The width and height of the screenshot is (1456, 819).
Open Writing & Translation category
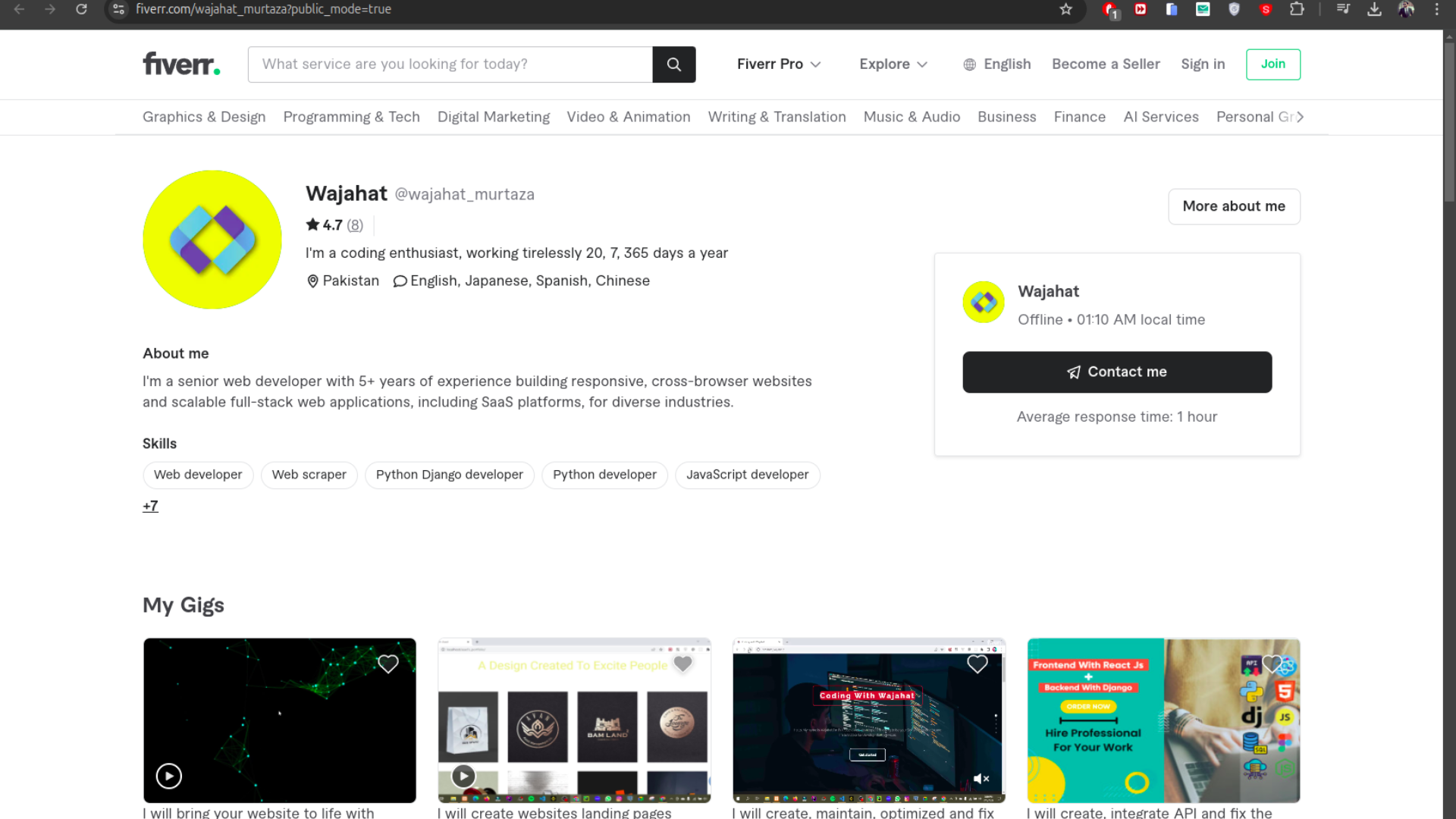[x=777, y=117]
